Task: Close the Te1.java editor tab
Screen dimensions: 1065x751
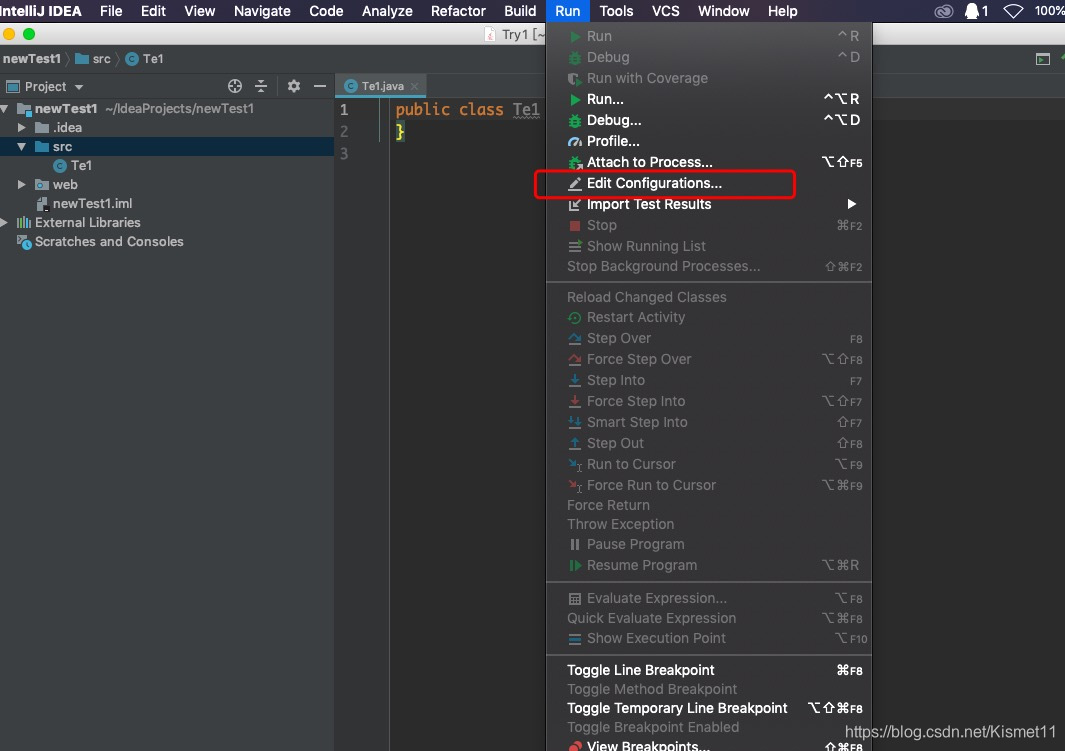Action: point(414,86)
